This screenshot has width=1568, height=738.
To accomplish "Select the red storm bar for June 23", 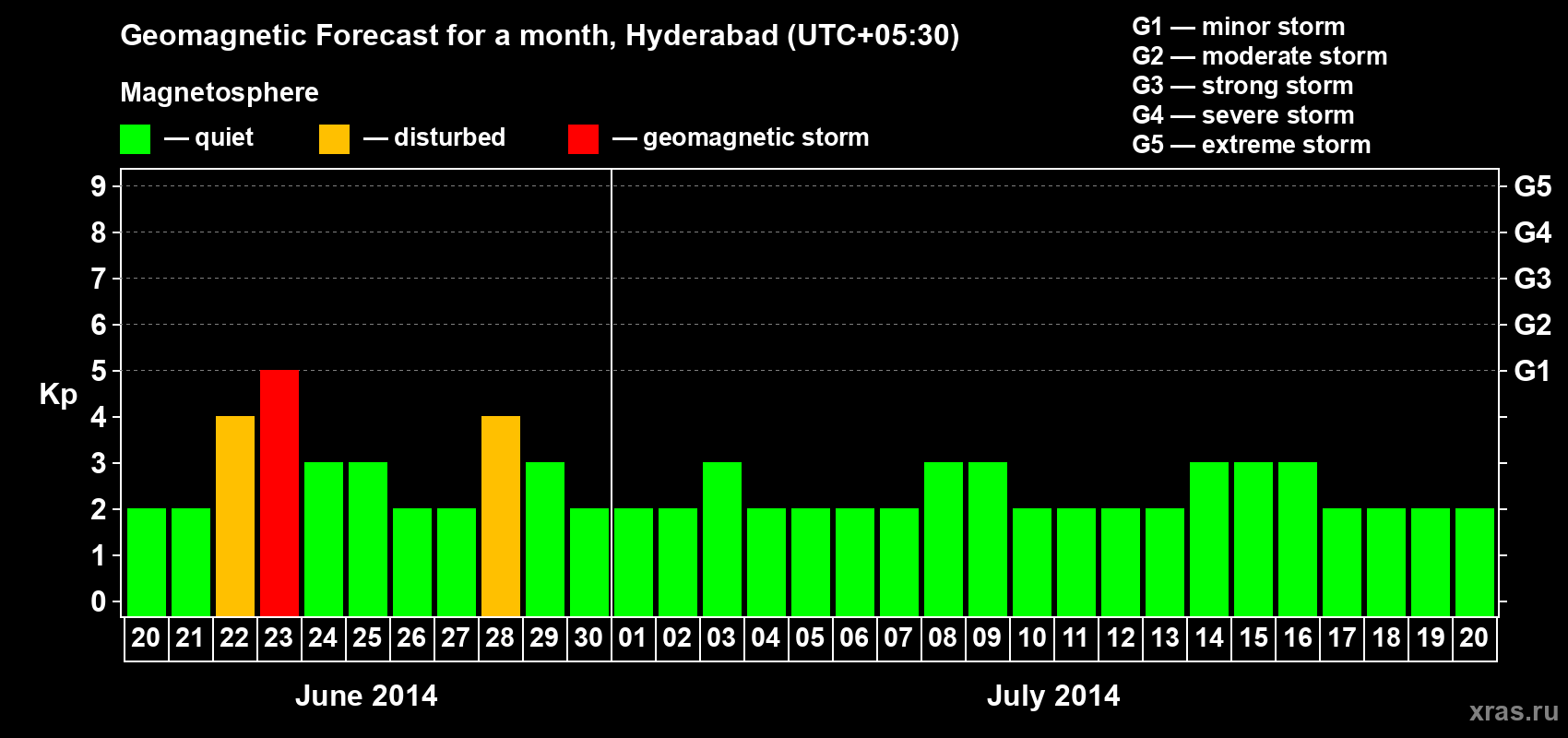I will click(x=279, y=494).
